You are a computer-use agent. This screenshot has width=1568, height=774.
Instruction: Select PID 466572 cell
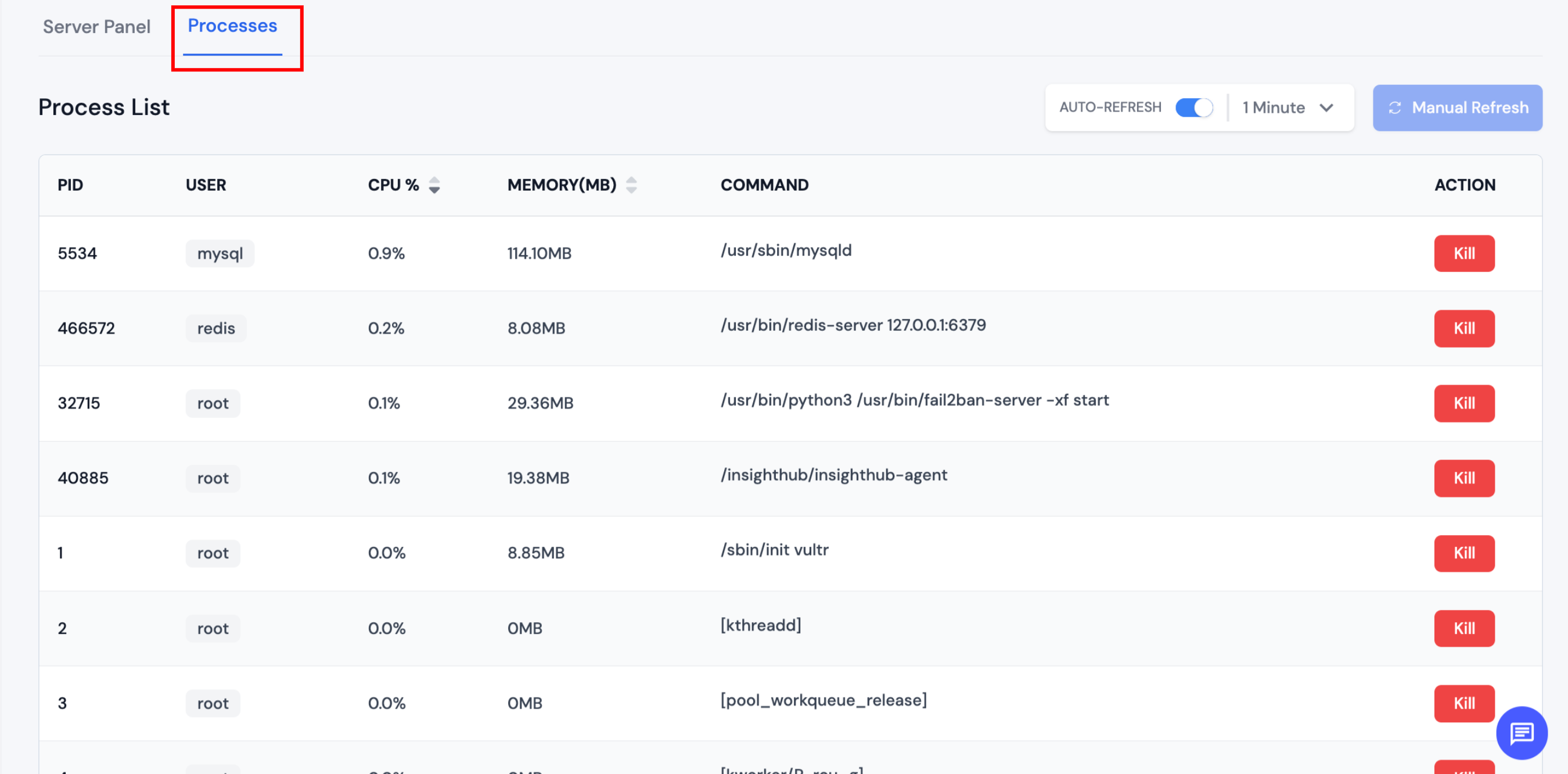87,328
